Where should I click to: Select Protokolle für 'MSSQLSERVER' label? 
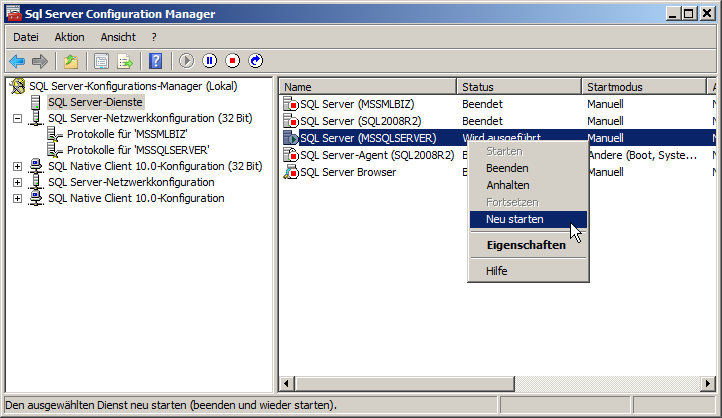pyautogui.click(x=138, y=150)
